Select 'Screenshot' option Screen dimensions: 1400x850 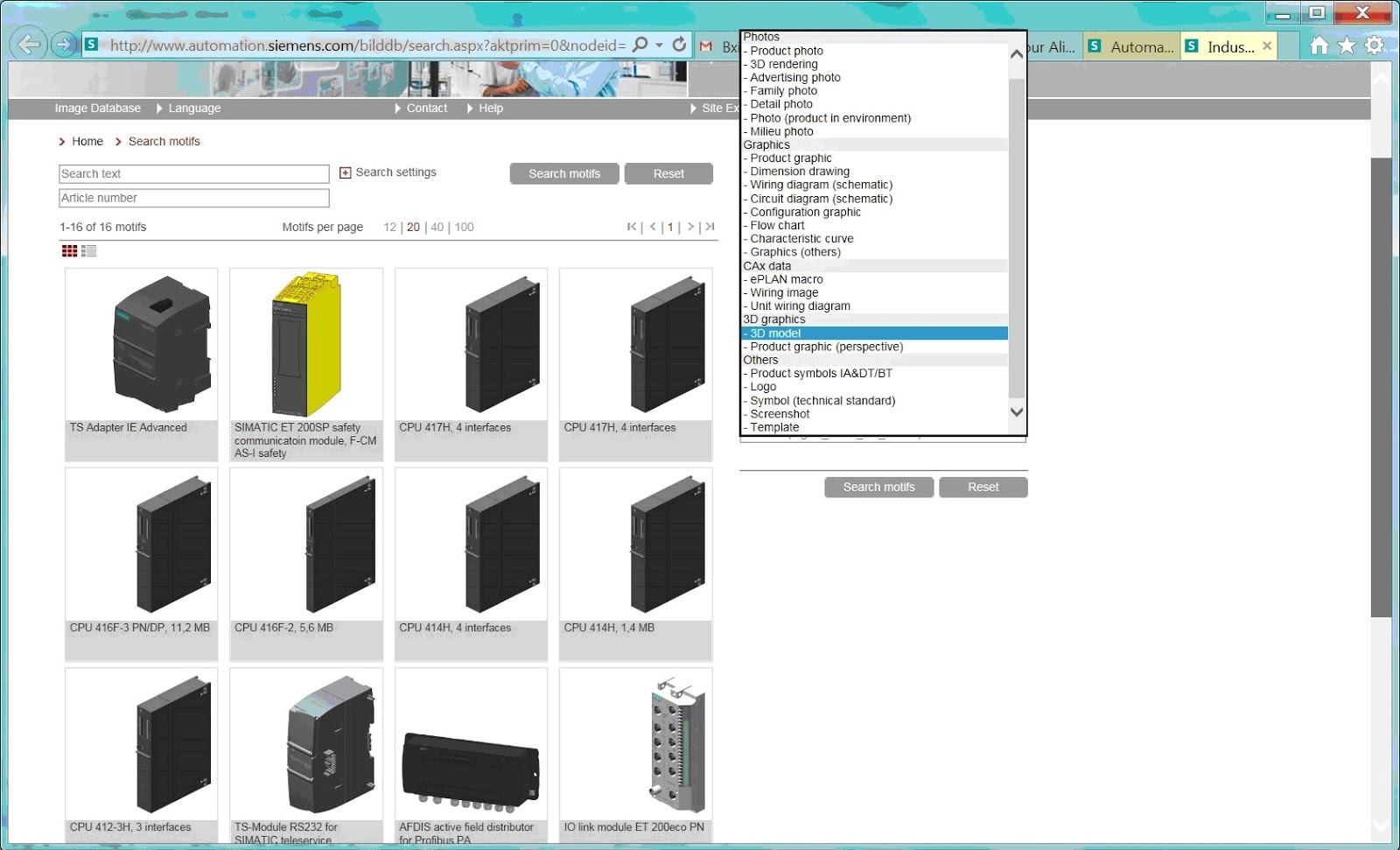[x=875, y=414]
